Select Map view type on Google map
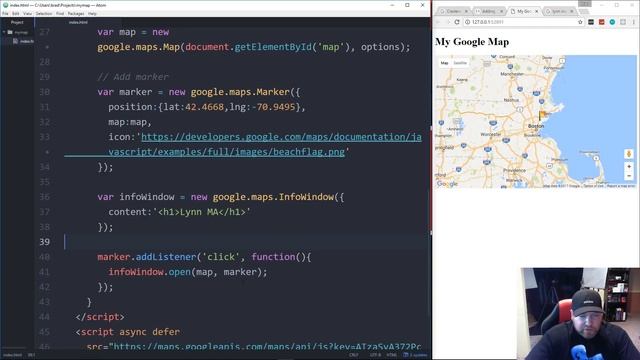The height and width of the screenshot is (360, 640). pyautogui.click(x=444, y=63)
